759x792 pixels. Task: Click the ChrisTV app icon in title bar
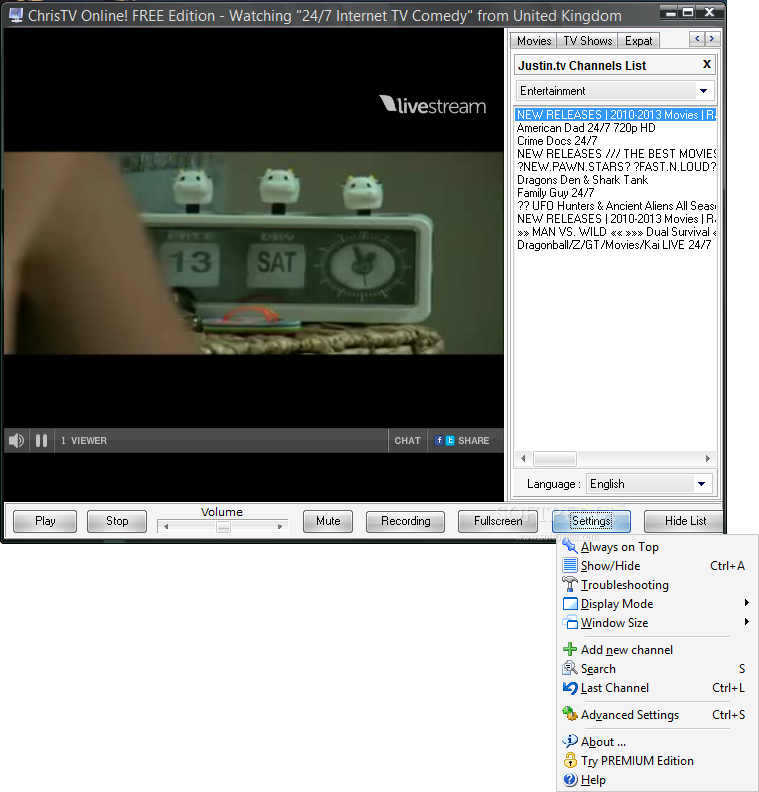tap(16, 15)
